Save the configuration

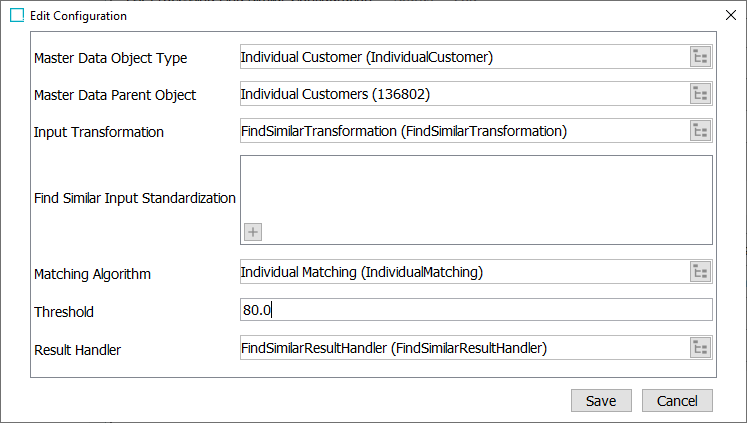(x=601, y=400)
